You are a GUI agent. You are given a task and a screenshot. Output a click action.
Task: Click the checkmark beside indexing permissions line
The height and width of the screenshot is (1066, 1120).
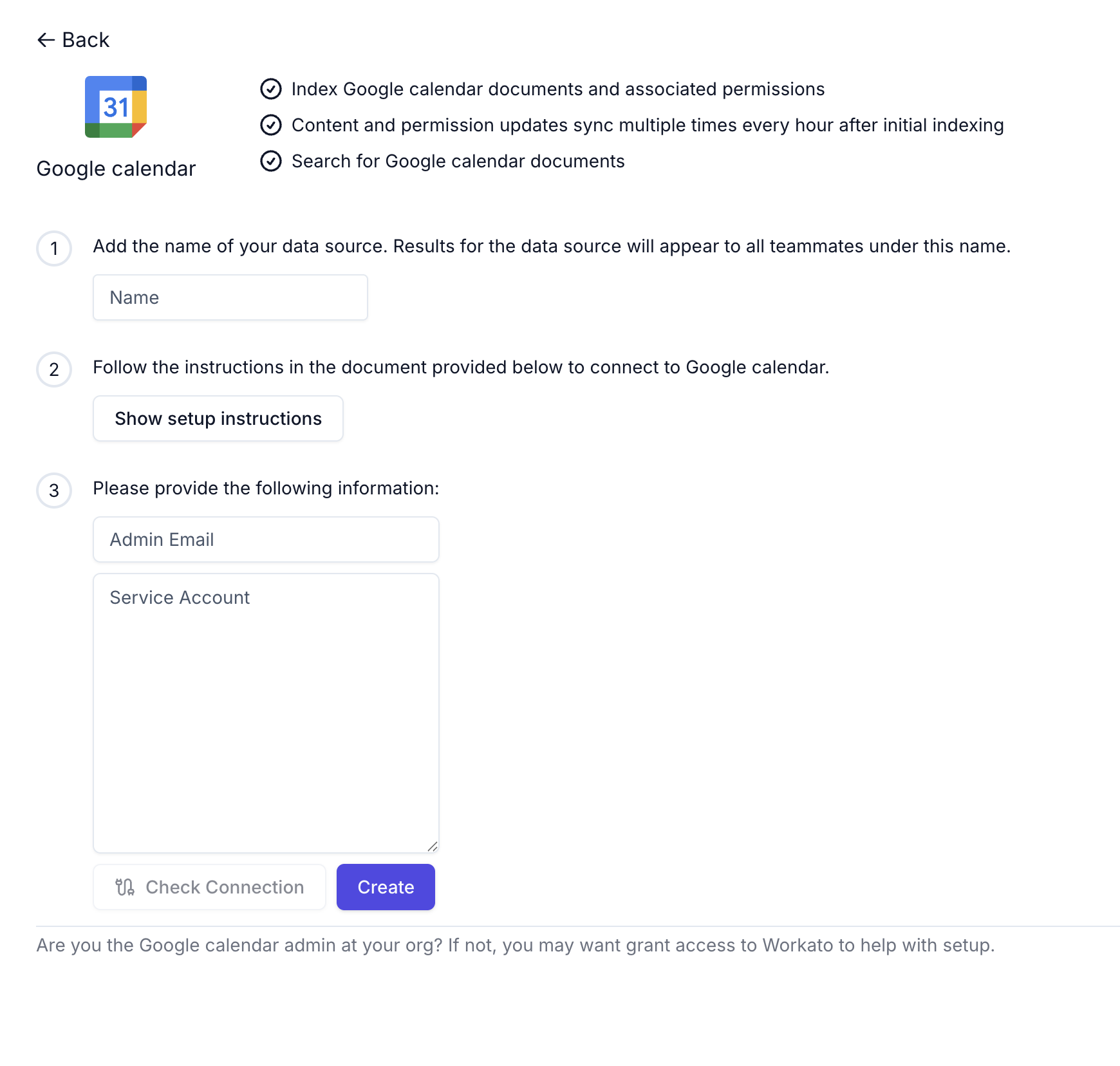pyautogui.click(x=271, y=89)
